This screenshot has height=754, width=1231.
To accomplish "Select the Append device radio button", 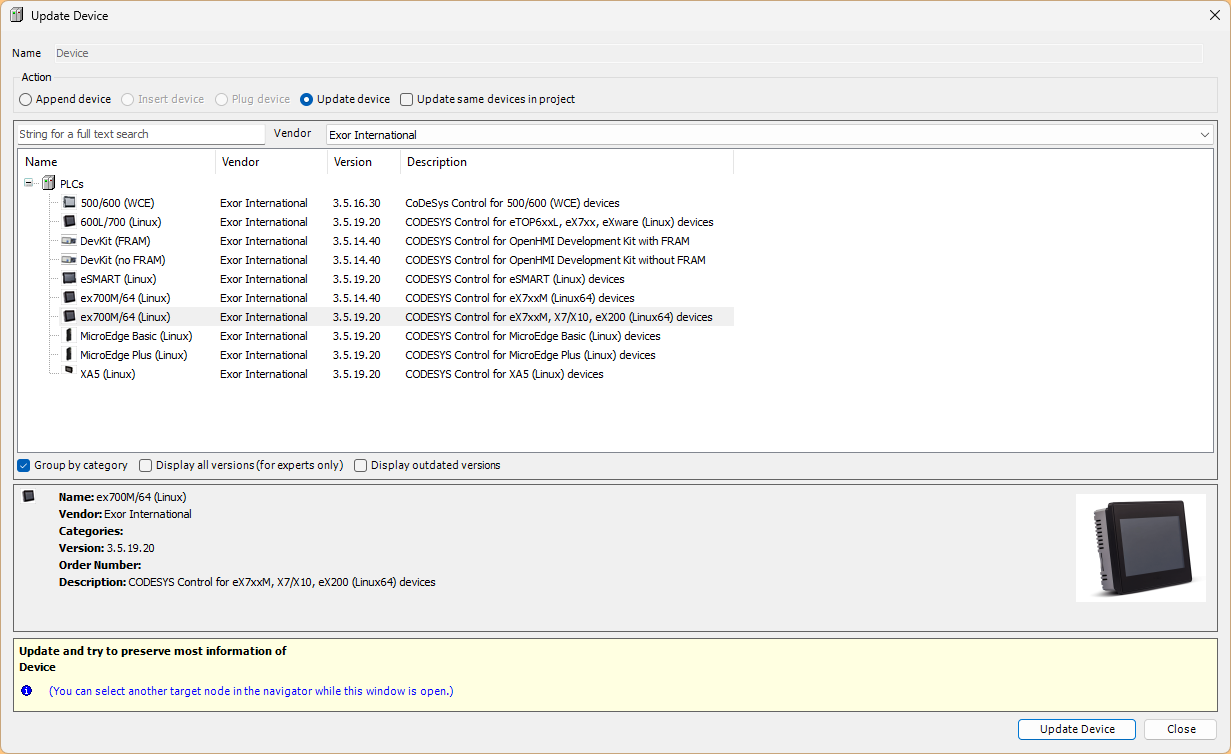I will 26,99.
